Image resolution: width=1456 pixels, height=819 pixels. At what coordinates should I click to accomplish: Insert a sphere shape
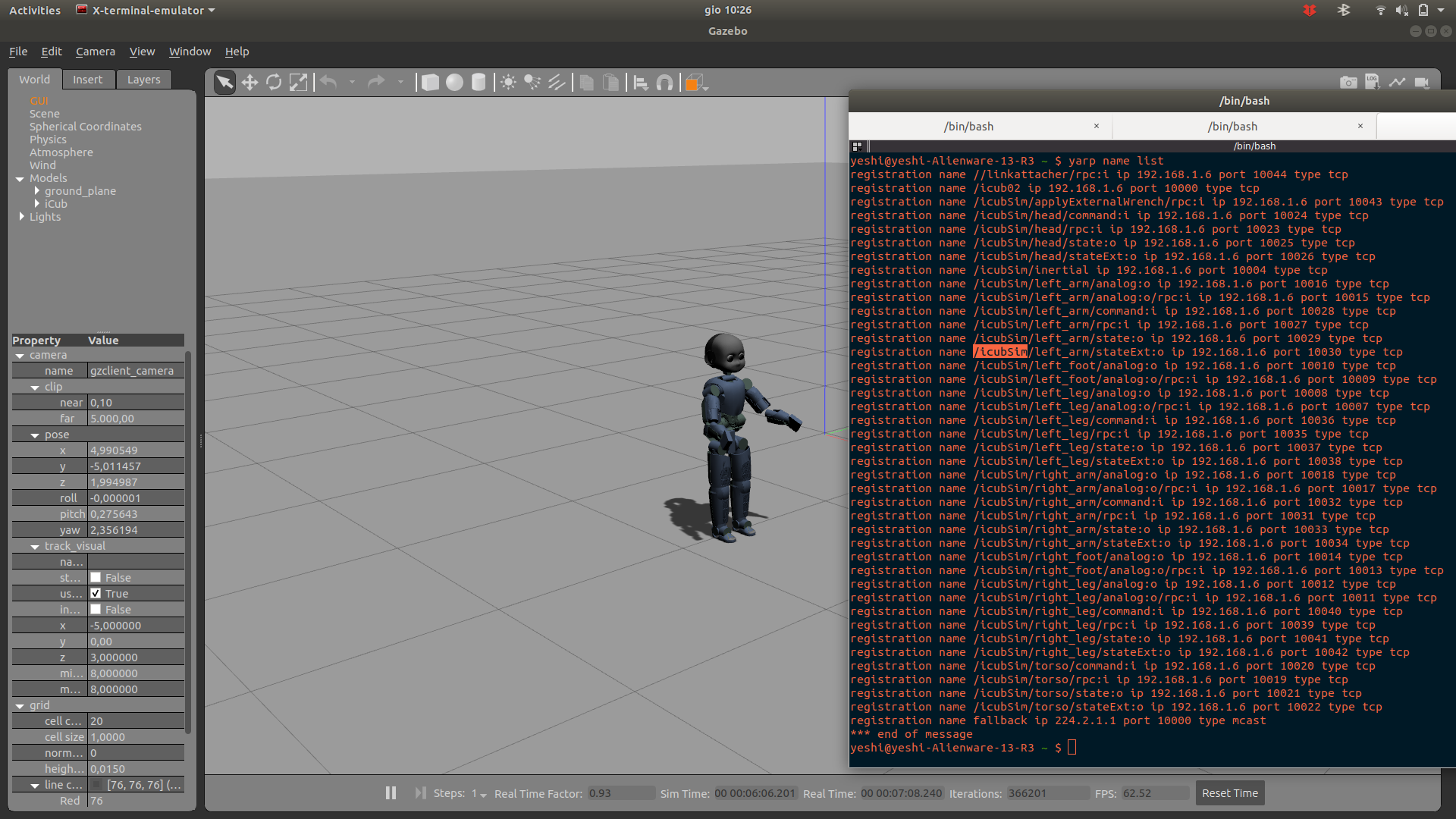[x=454, y=83]
